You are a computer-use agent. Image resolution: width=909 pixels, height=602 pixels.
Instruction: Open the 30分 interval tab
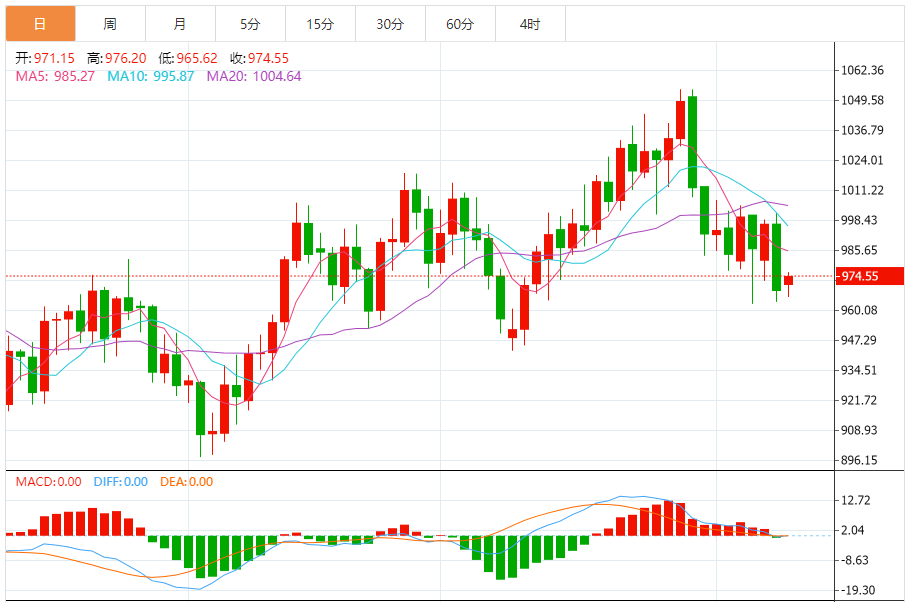point(390,24)
